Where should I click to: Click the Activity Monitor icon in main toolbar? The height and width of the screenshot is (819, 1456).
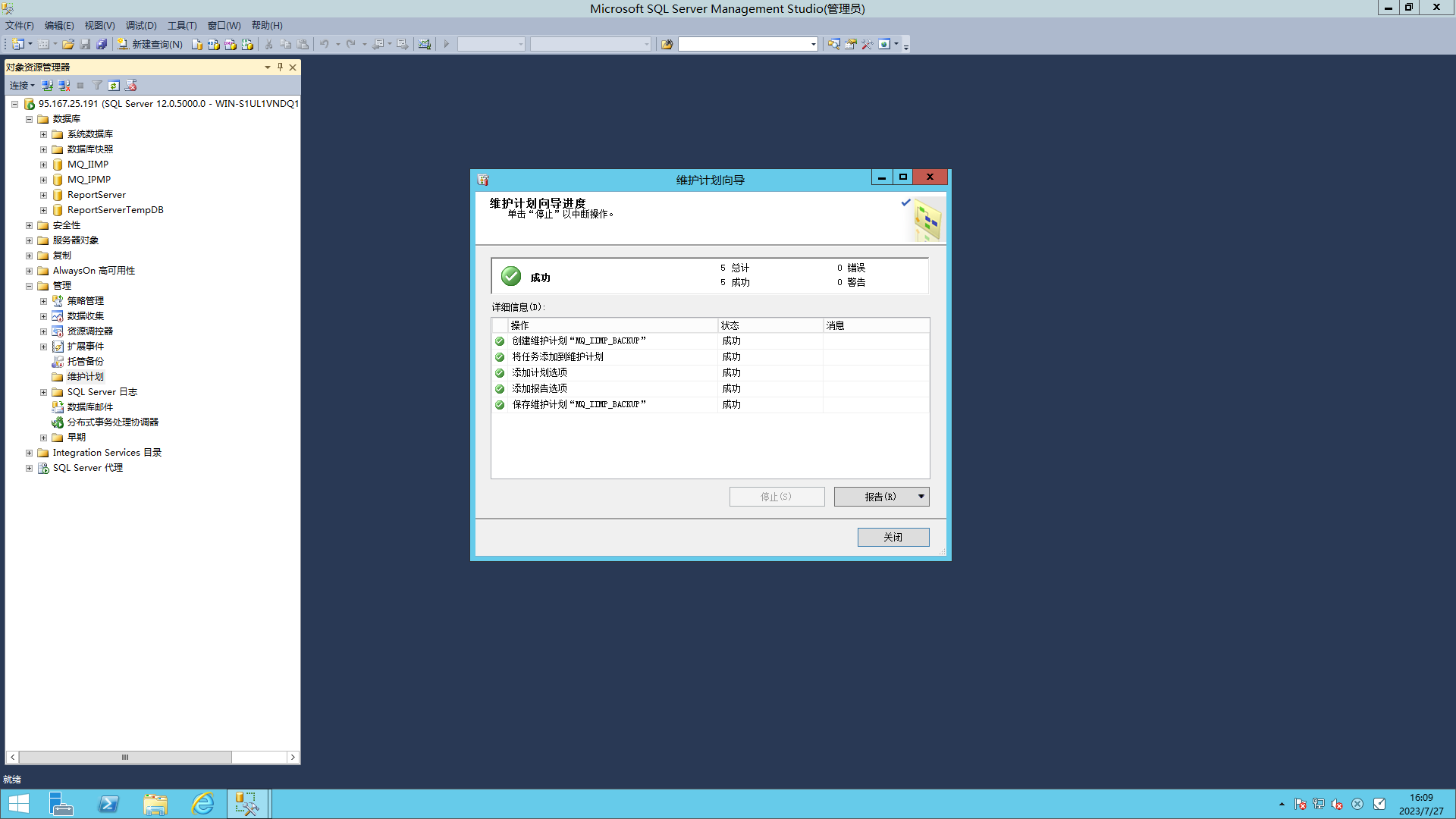pos(425,44)
